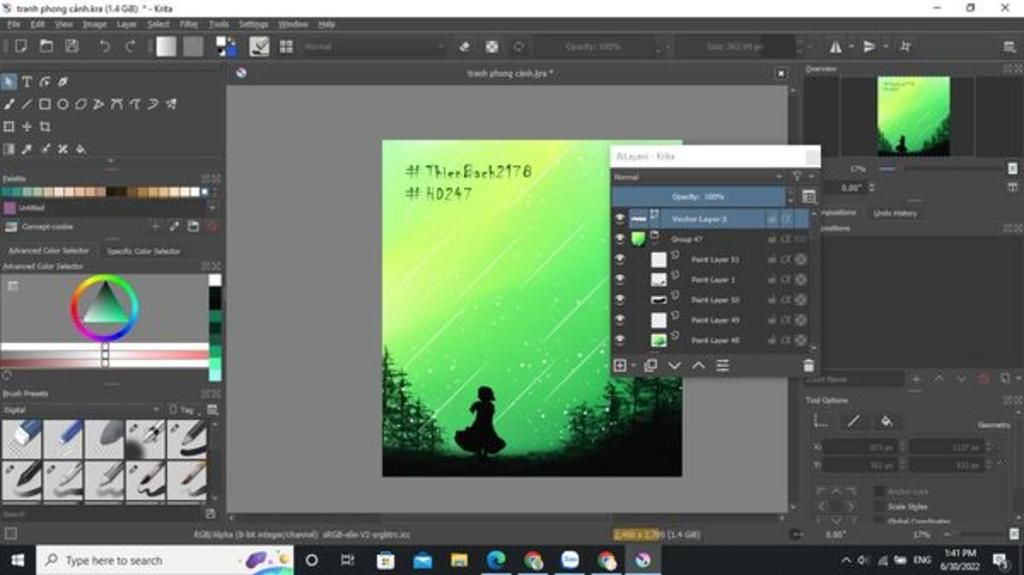Select the Gradient tool

click(8, 149)
